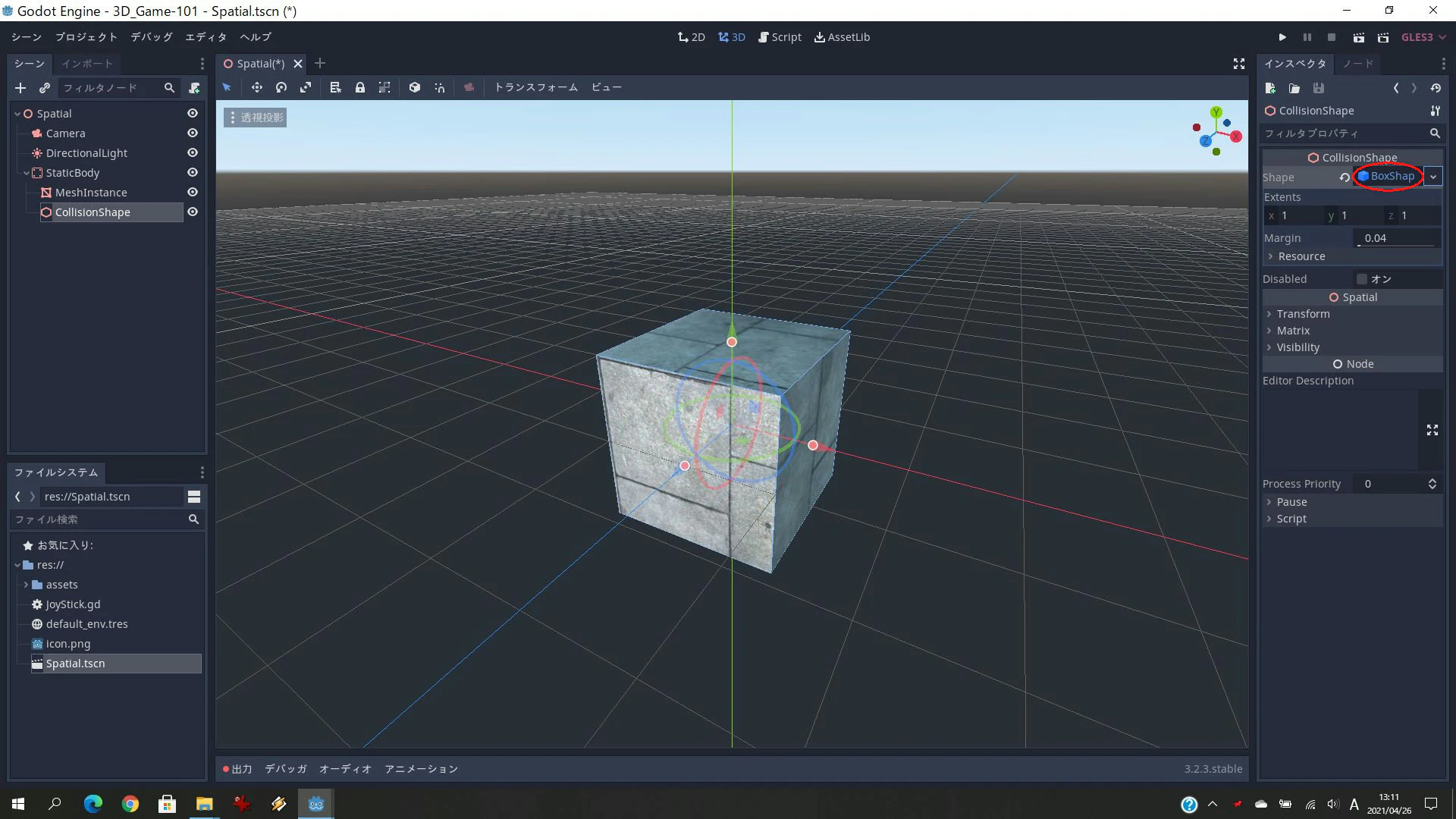Instance a child scene with link icon
Viewport: 1456px width, 819px height.
pyautogui.click(x=45, y=88)
